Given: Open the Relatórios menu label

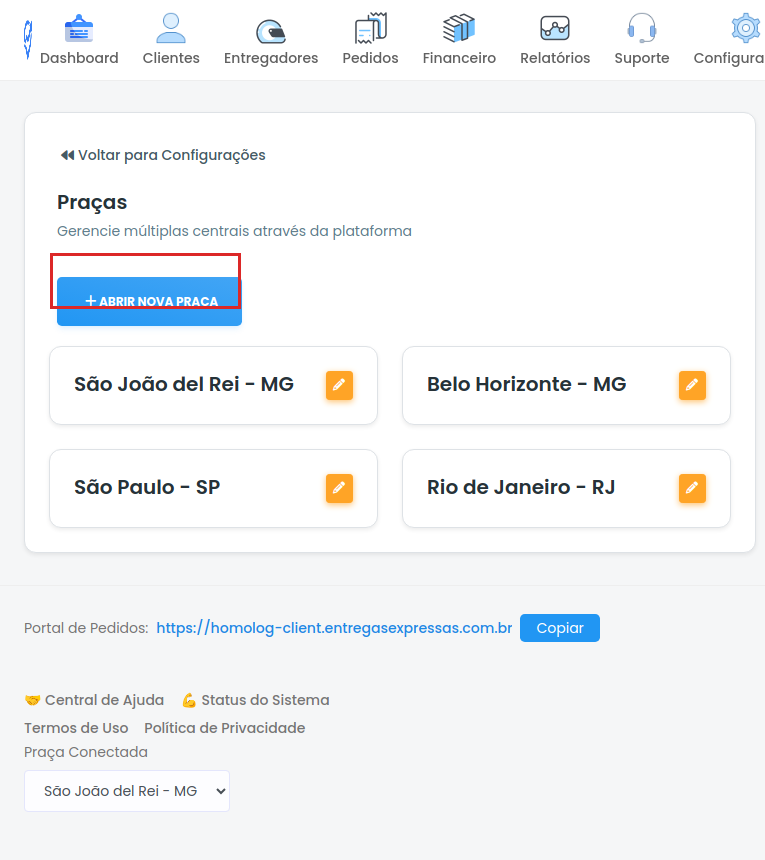Looking at the screenshot, I should [555, 58].
